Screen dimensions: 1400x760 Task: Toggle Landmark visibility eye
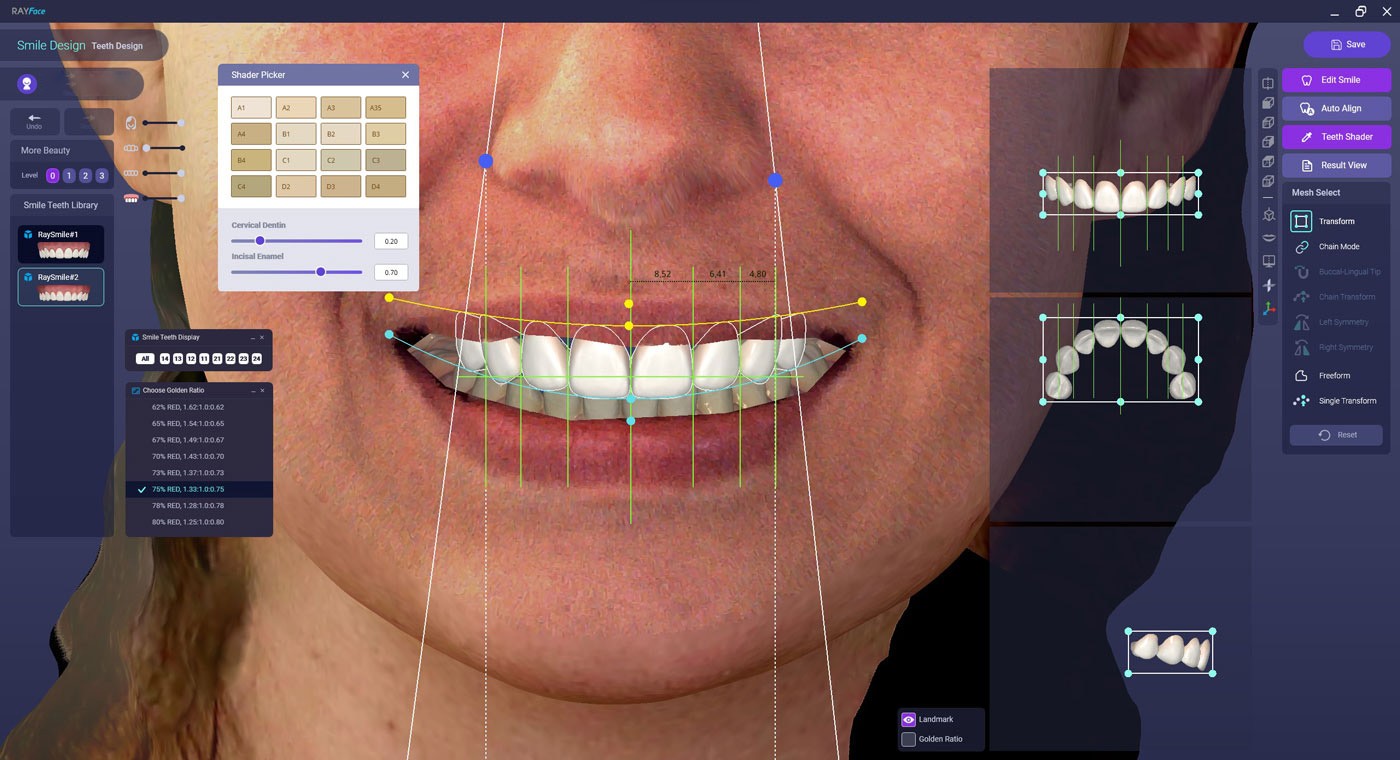coord(908,719)
